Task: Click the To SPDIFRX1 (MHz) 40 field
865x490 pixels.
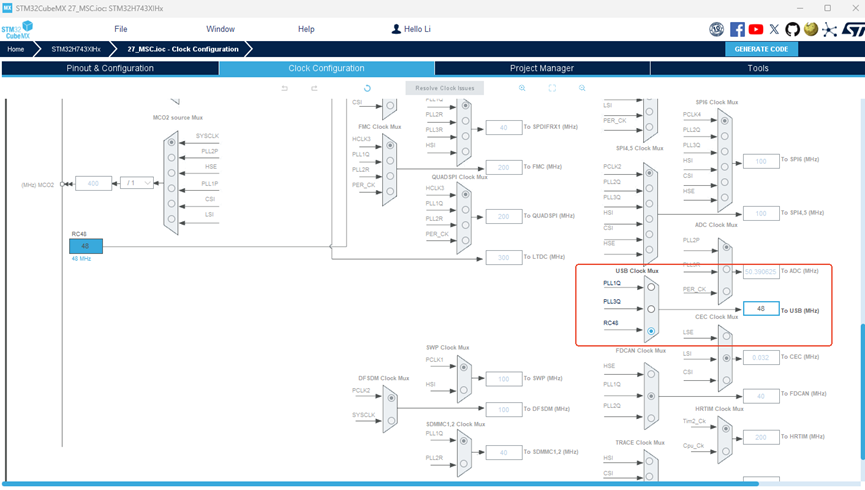Action: point(504,127)
